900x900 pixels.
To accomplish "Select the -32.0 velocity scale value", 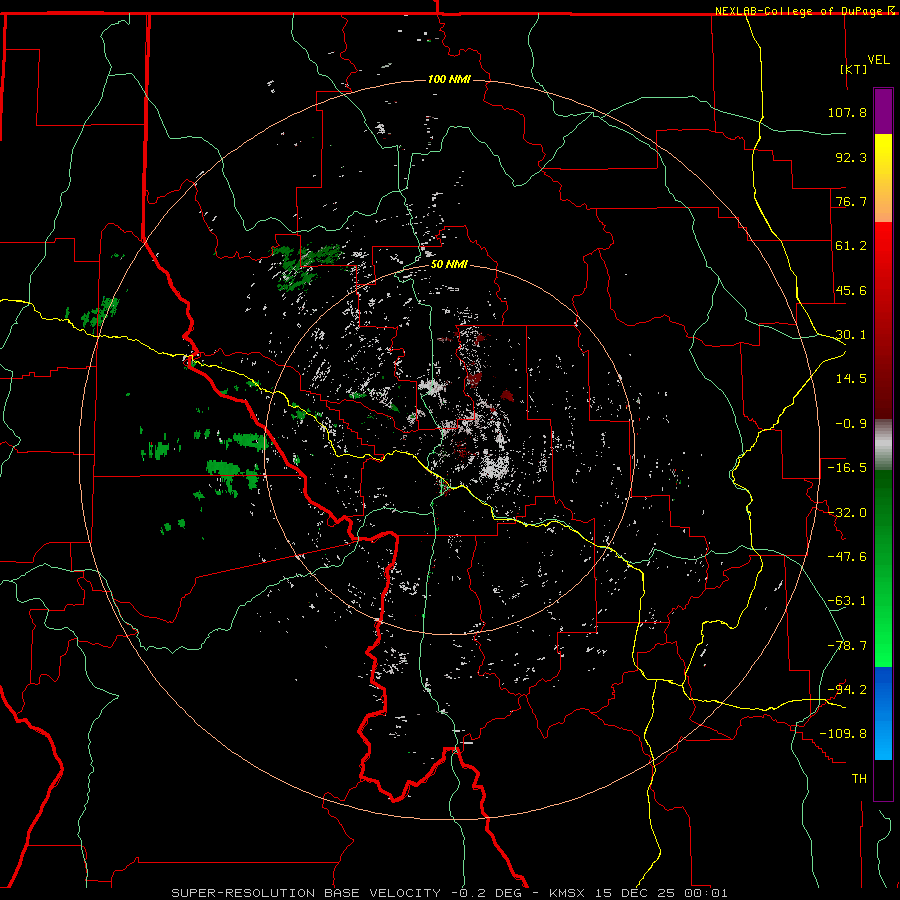I will (847, 513).
